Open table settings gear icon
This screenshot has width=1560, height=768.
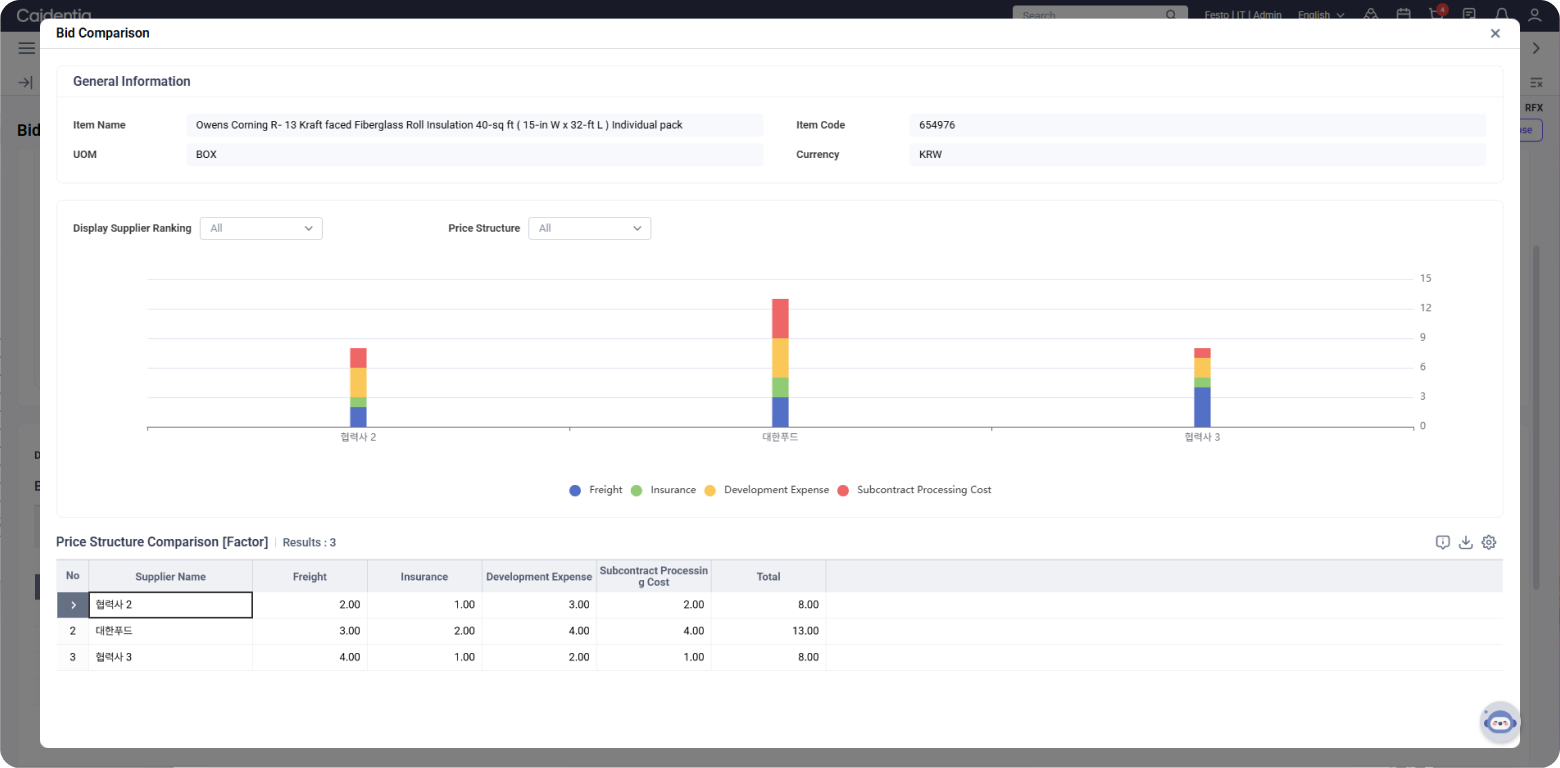1489,542
